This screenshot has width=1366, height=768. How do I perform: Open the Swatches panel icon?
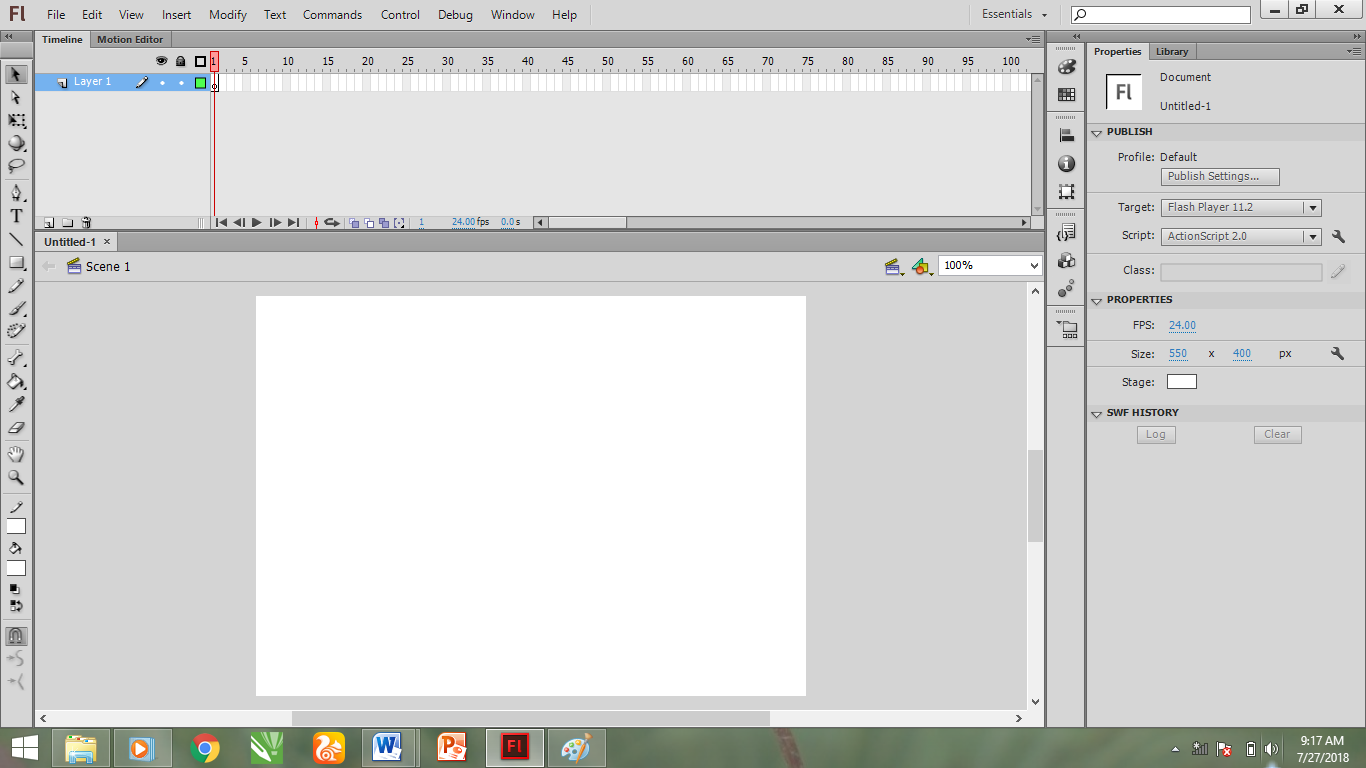coord(1066,93)
